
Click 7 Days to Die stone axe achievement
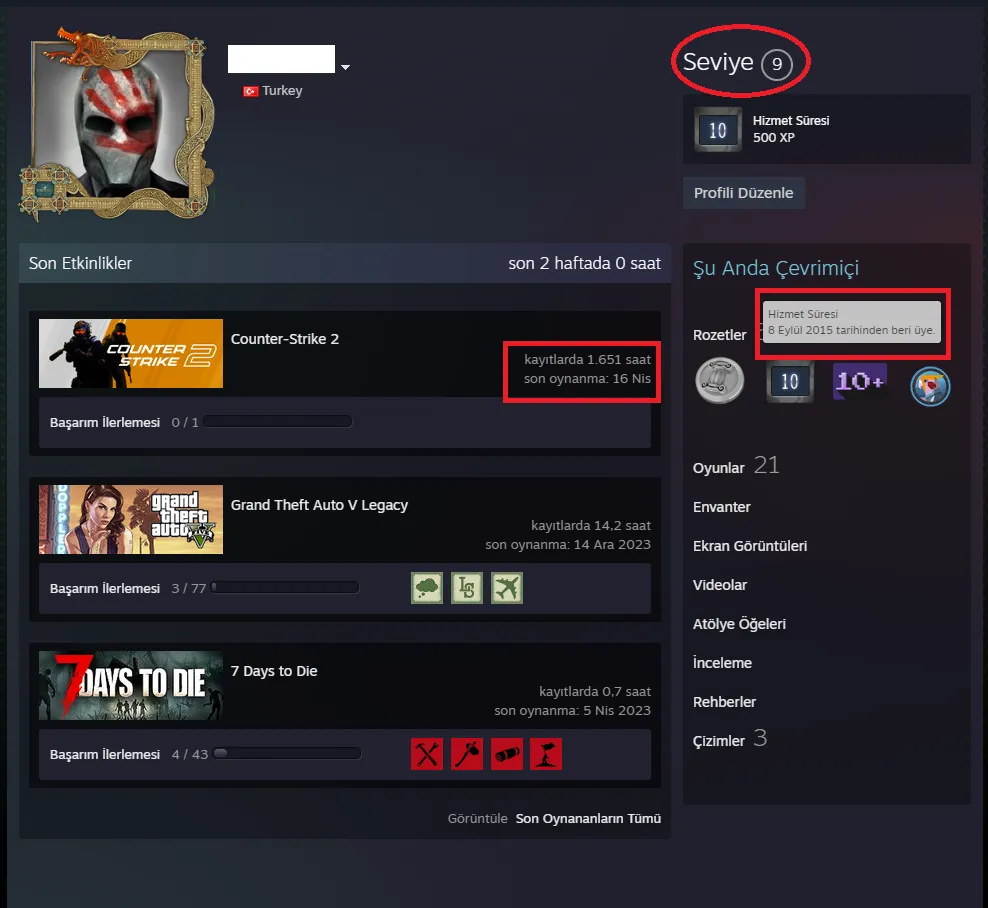pos(467,754)
